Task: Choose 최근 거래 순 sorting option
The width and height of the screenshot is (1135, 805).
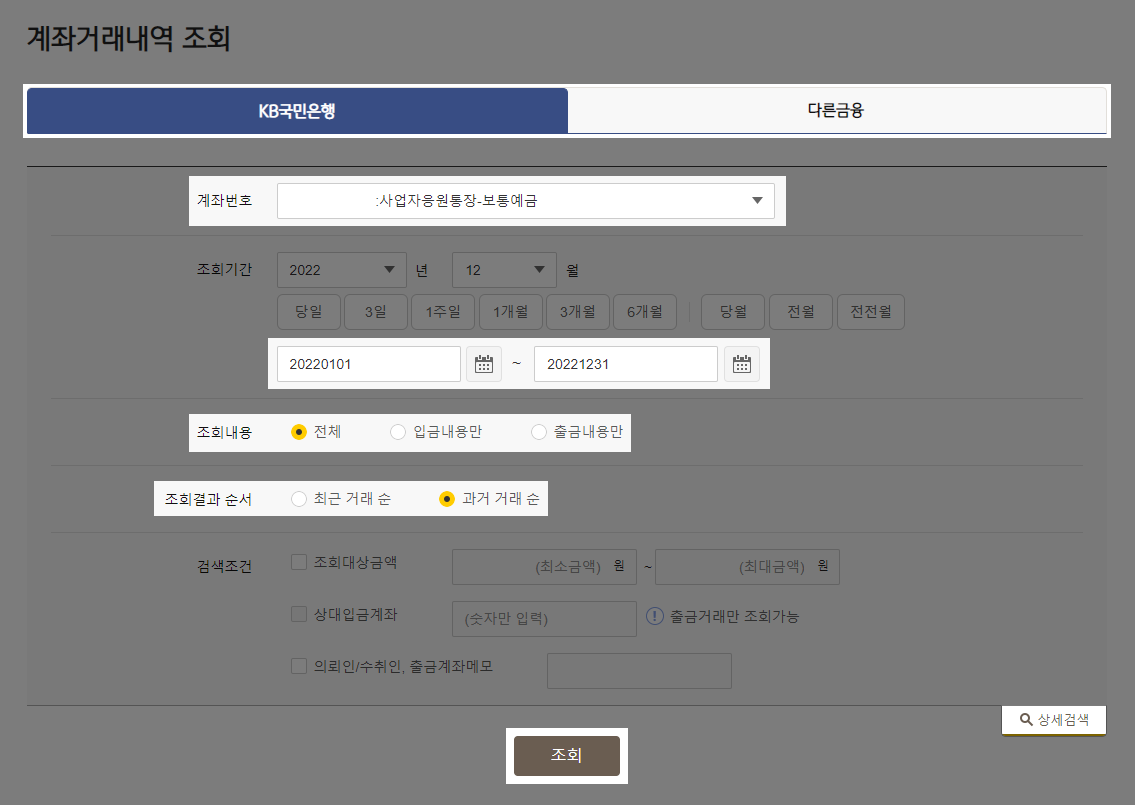Action: pos(299,498)
